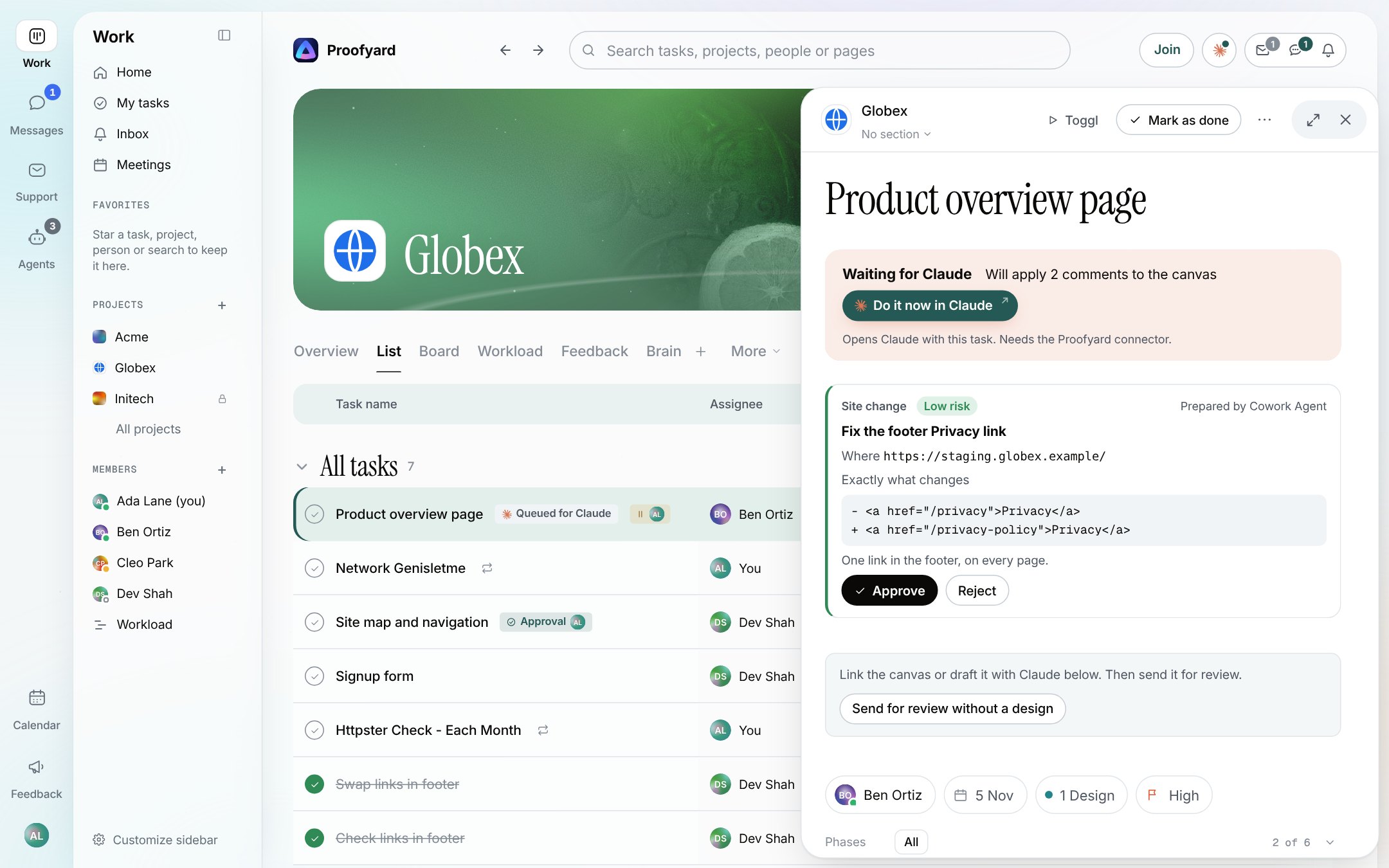Change the Ben Ortiz assignee chip

pyautogui.click(x=880, y=795)
